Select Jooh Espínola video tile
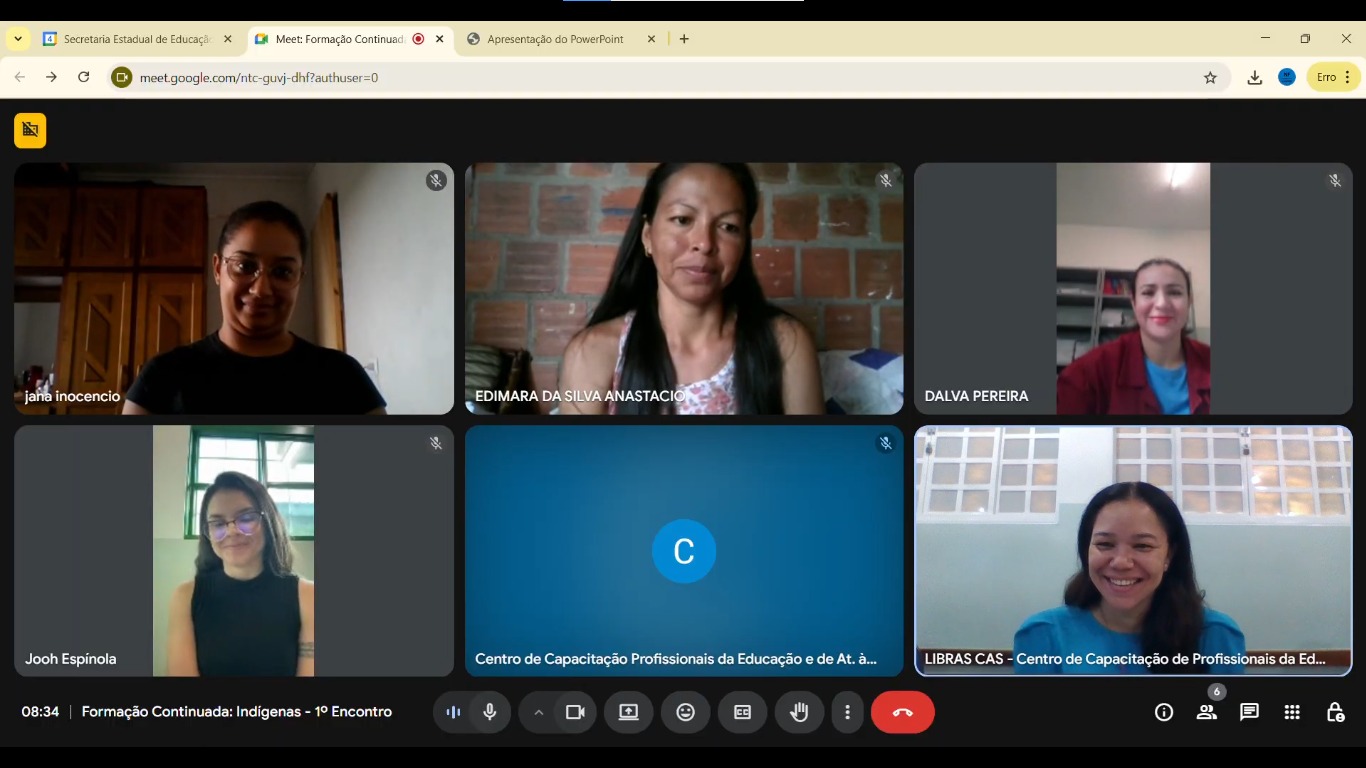This screenshot has height=768, width=1366. [234, 551]
